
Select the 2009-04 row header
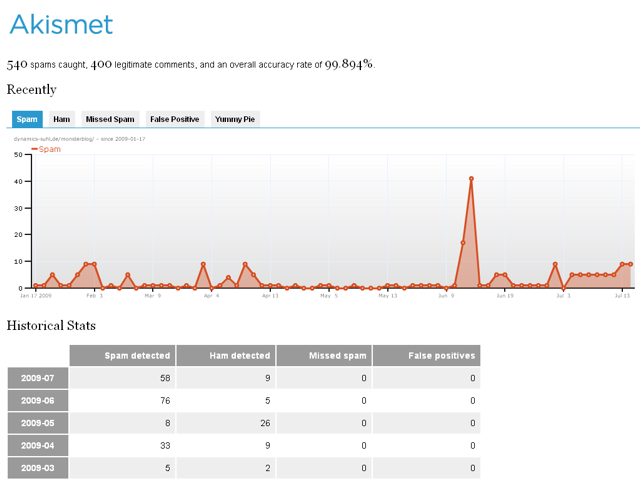pos(38,445)
